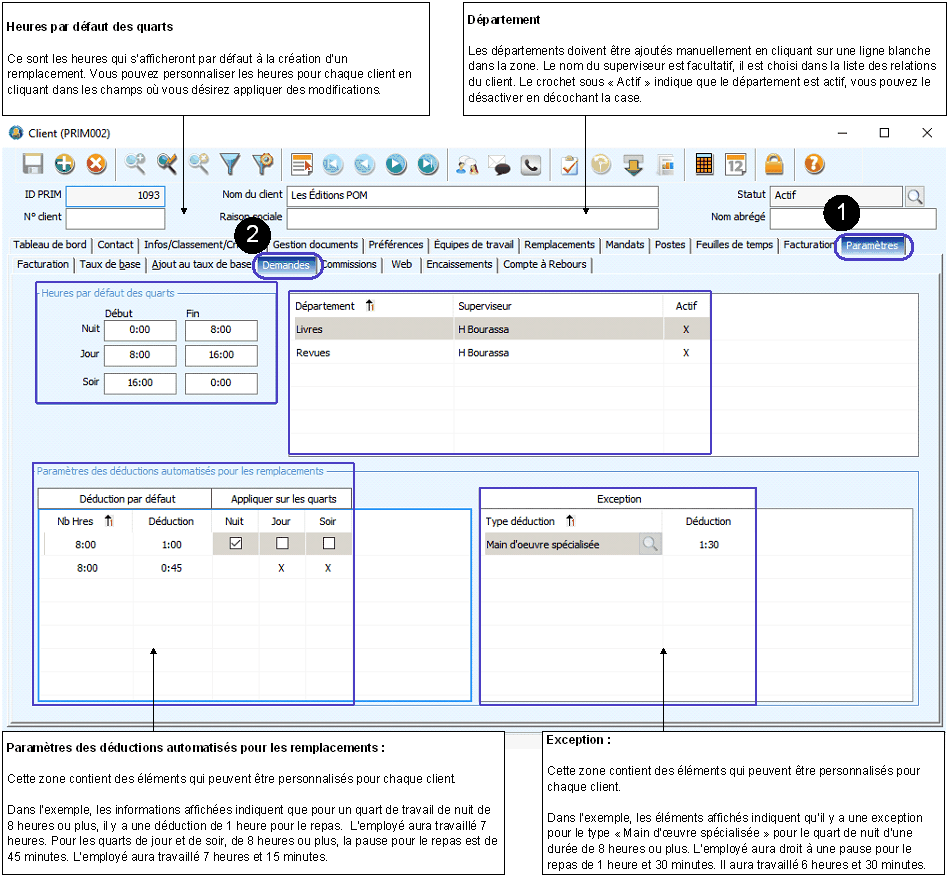This screenshot has height=877, width=949.
Task: Switch to the Commissions tab
Action: coord(349,264)
